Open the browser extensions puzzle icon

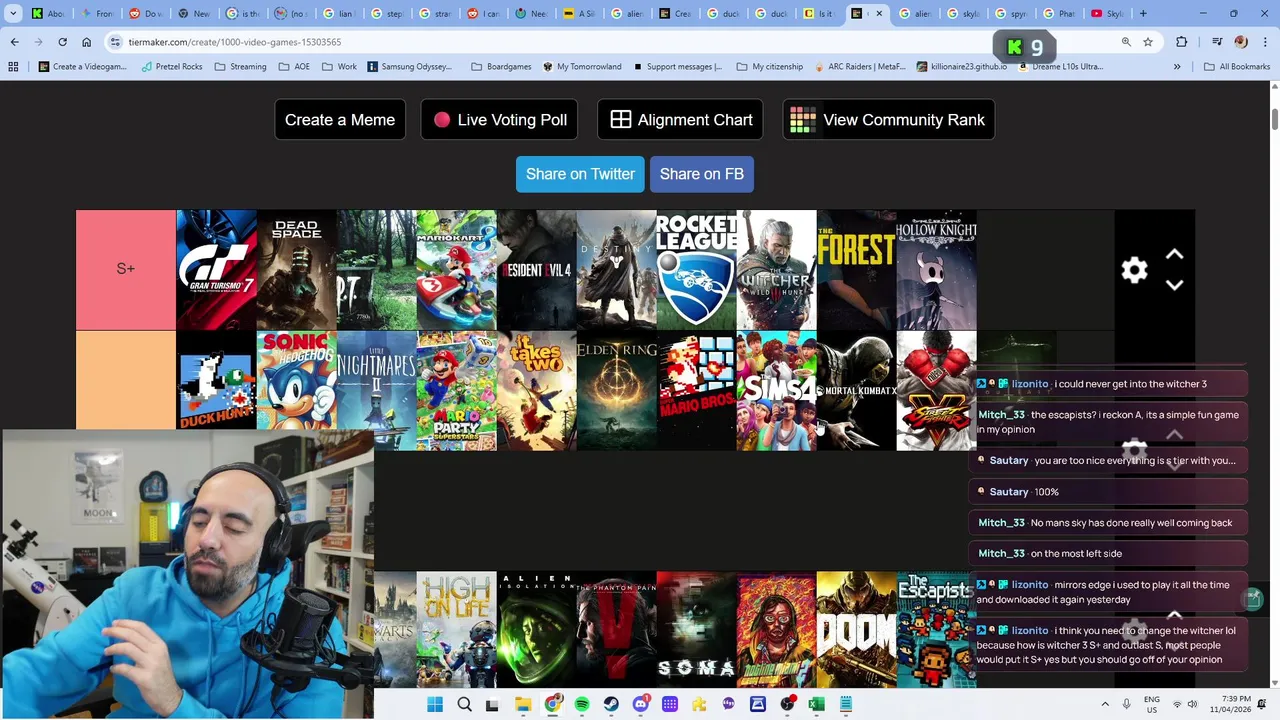[1182, 42]
